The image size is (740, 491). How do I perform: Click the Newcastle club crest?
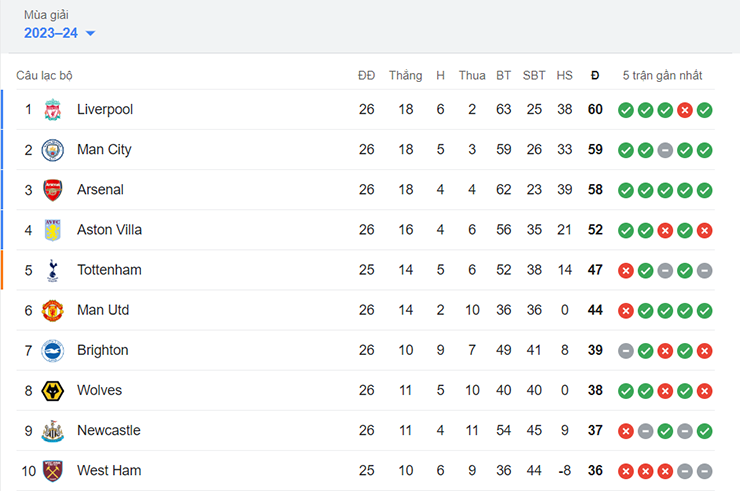(52, 431)
